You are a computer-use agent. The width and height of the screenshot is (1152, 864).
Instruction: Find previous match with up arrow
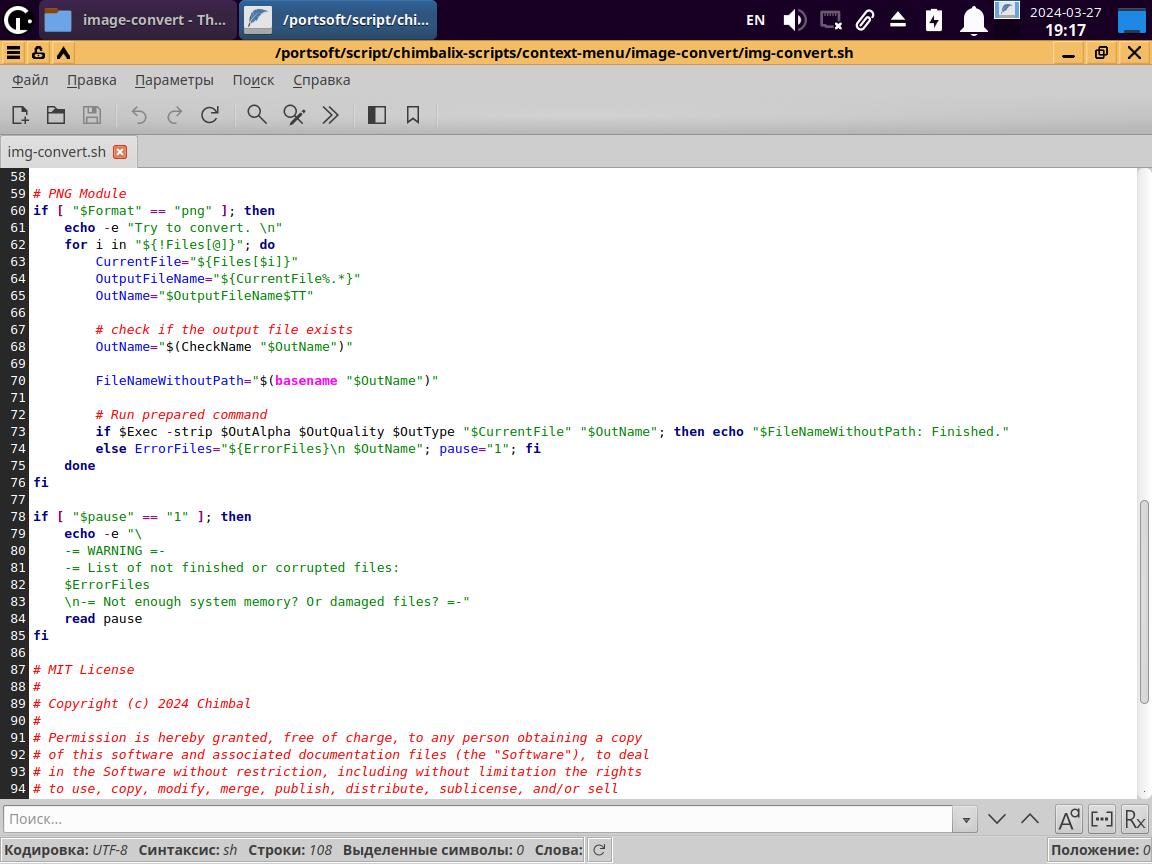[1030, 819]
